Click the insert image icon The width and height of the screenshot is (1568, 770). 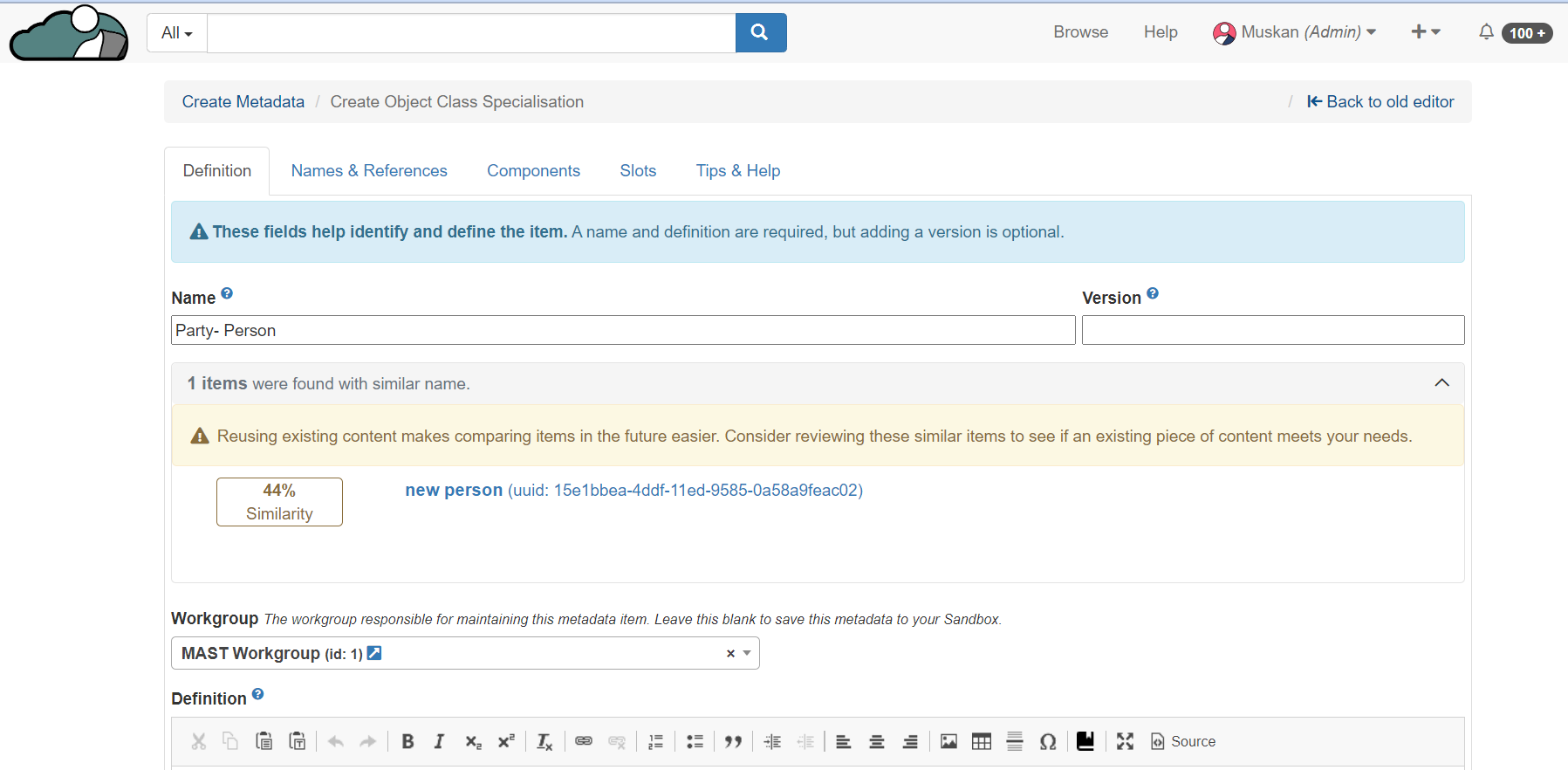click(948, 741)
